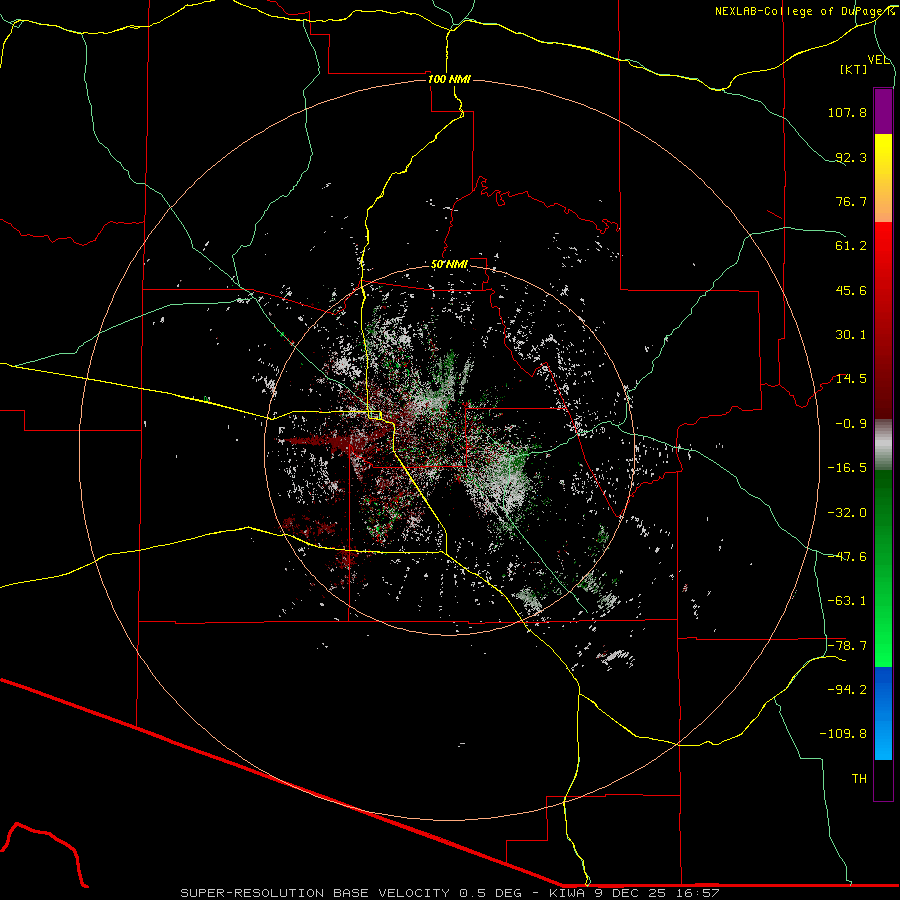Click the -0.9 value on velocity scale

click(x=851, y=424)
